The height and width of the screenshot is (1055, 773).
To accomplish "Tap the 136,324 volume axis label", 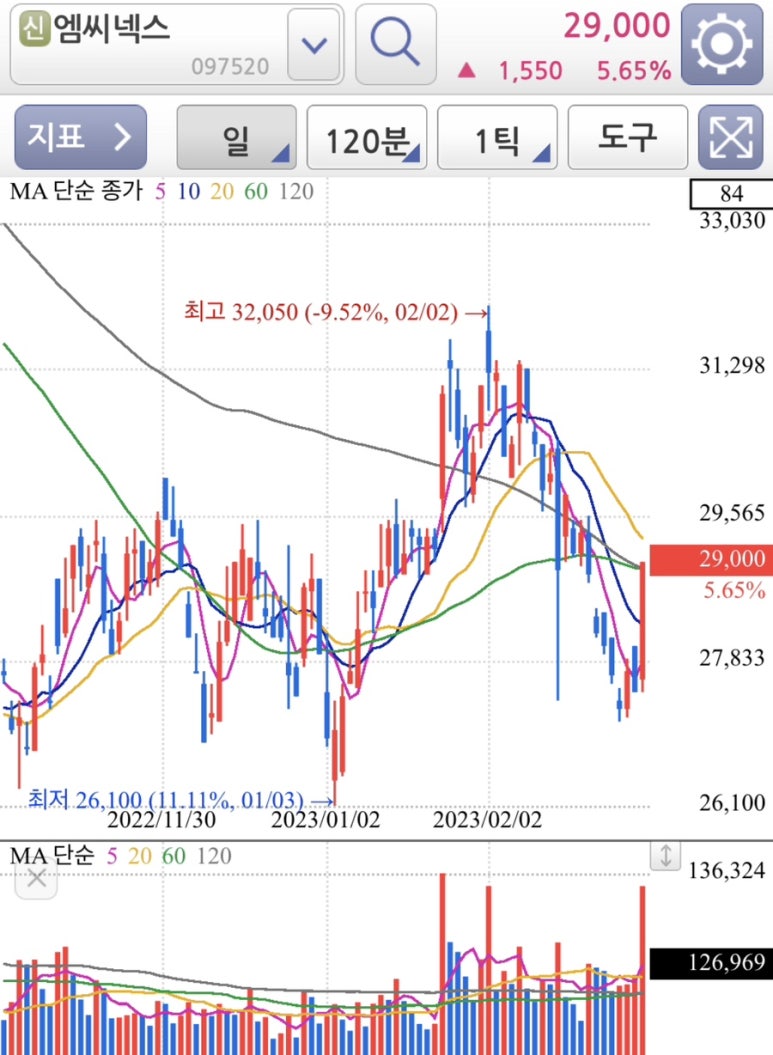I will [727, 871].
